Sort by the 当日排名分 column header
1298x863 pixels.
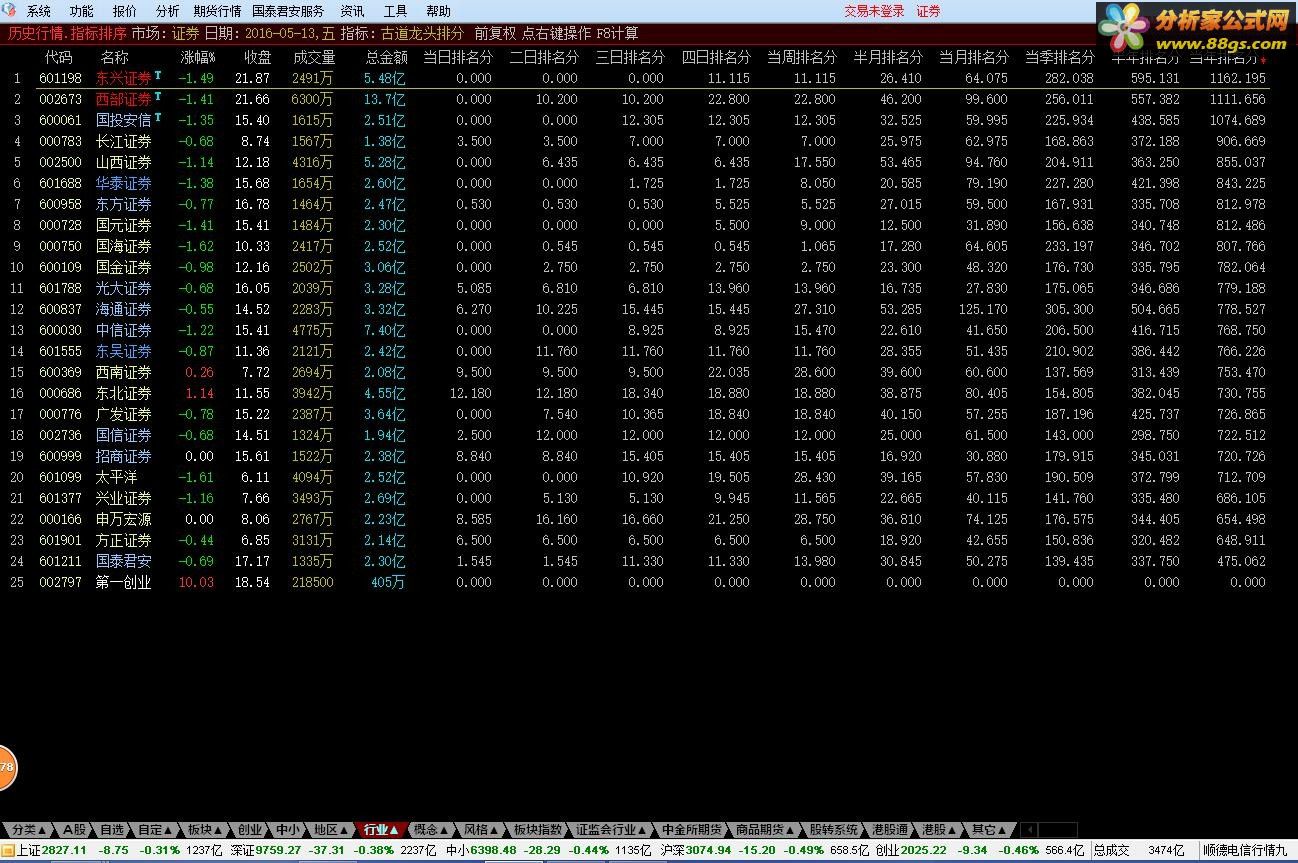[x=457, y=57]
